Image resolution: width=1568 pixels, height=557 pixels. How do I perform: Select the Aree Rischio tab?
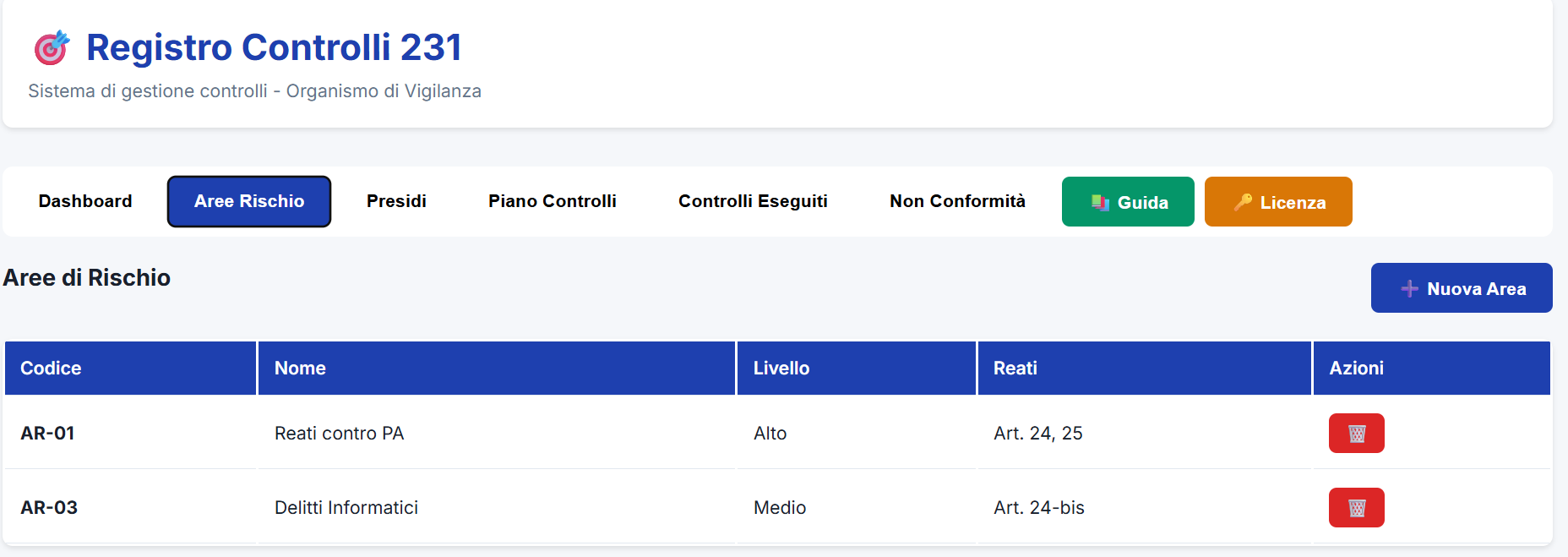point(249,201)
